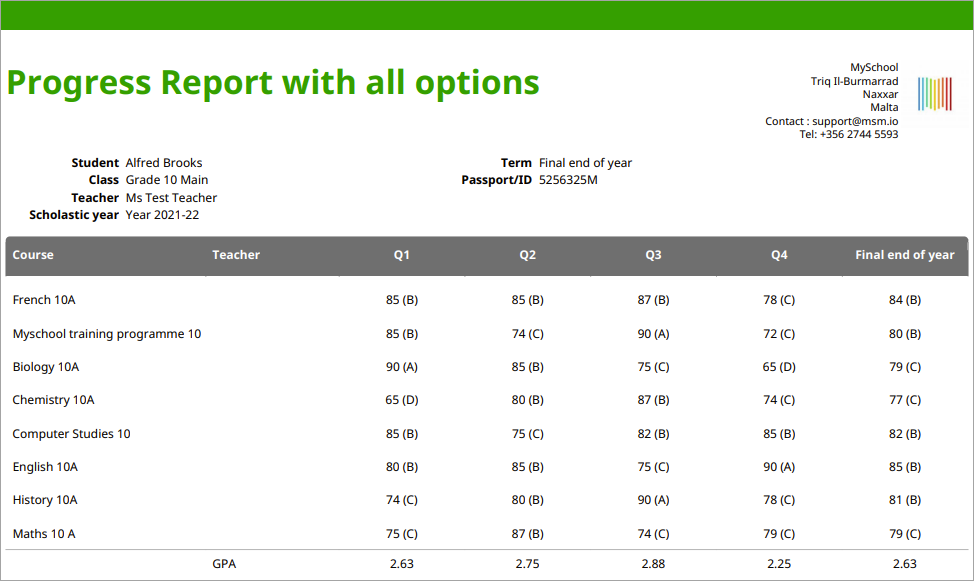Click the student name Alfred Brooks
Image resolution: width=974 pixels, height=581 pixels.
point(164,163)
